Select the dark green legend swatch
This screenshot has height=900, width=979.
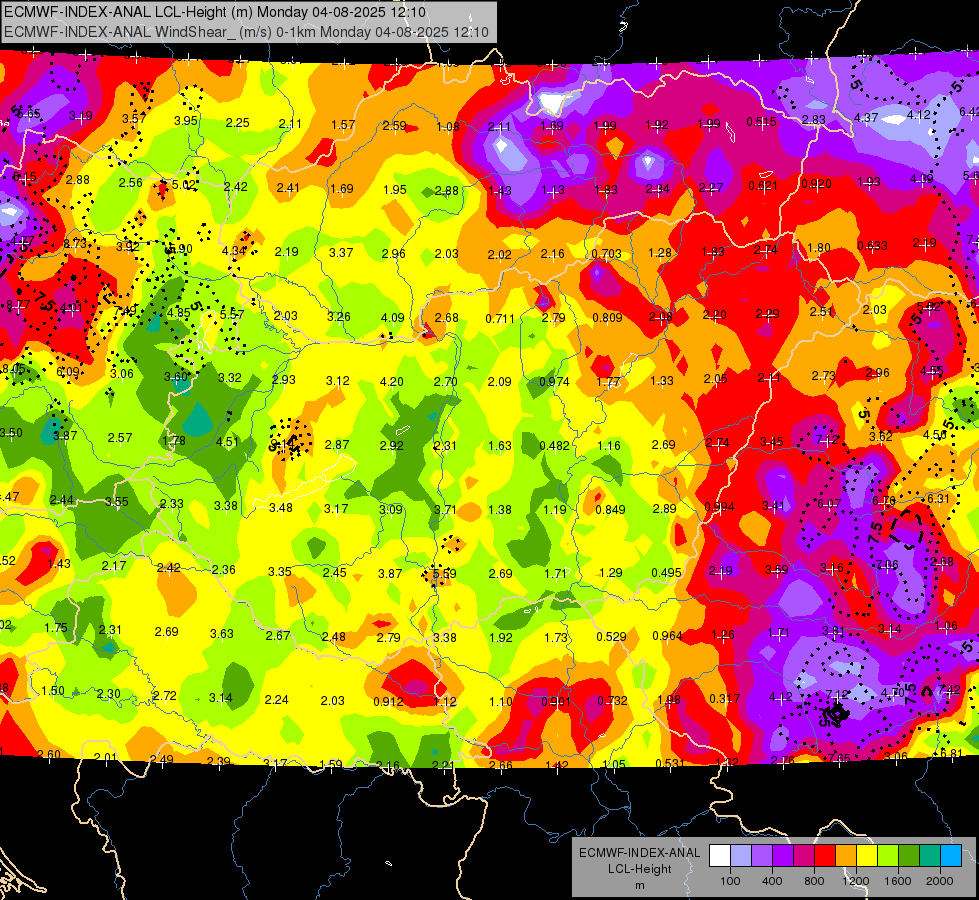[x=909, y=855]
